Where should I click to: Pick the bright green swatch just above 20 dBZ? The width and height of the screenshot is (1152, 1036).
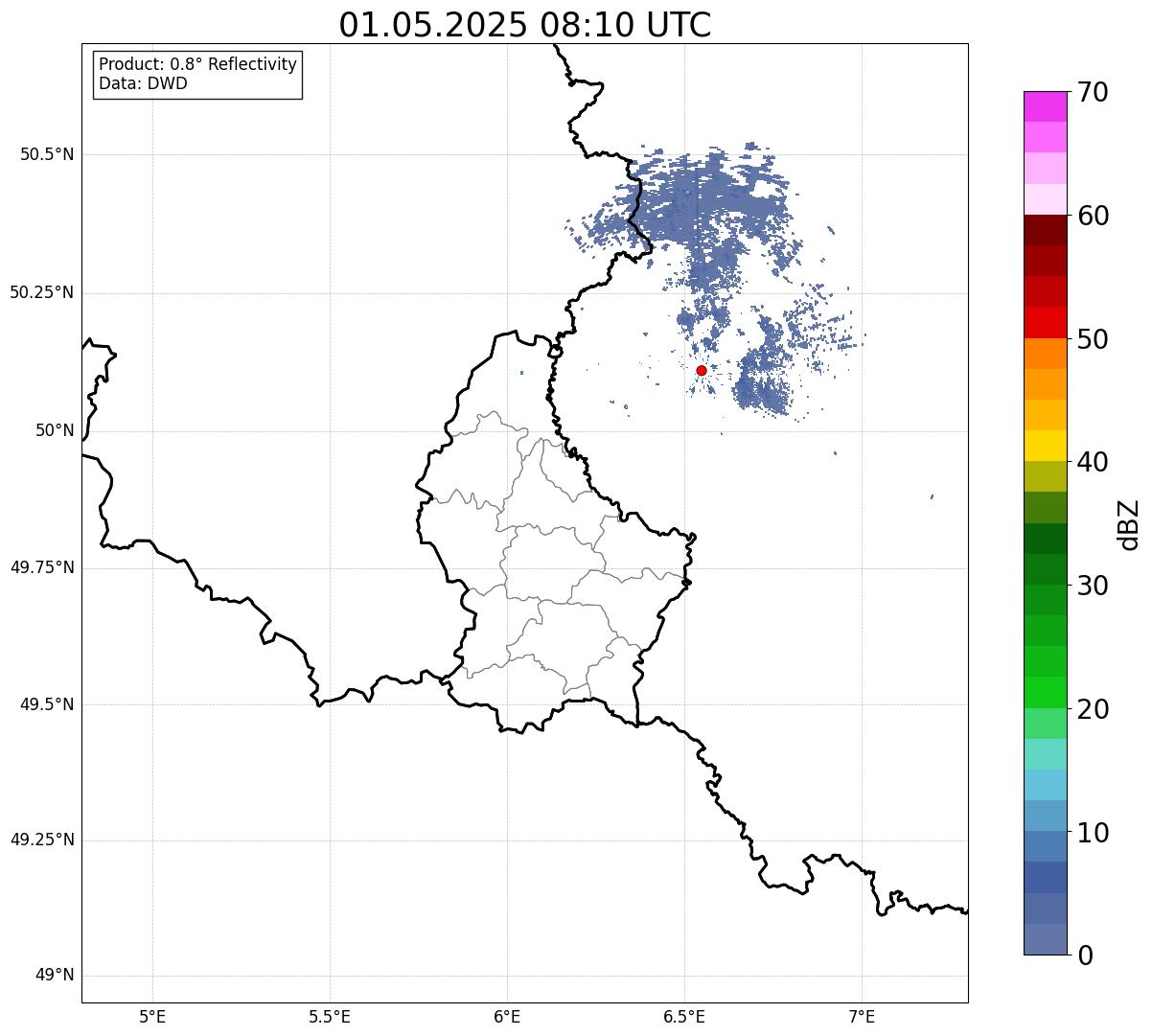tap(1045, 693)
